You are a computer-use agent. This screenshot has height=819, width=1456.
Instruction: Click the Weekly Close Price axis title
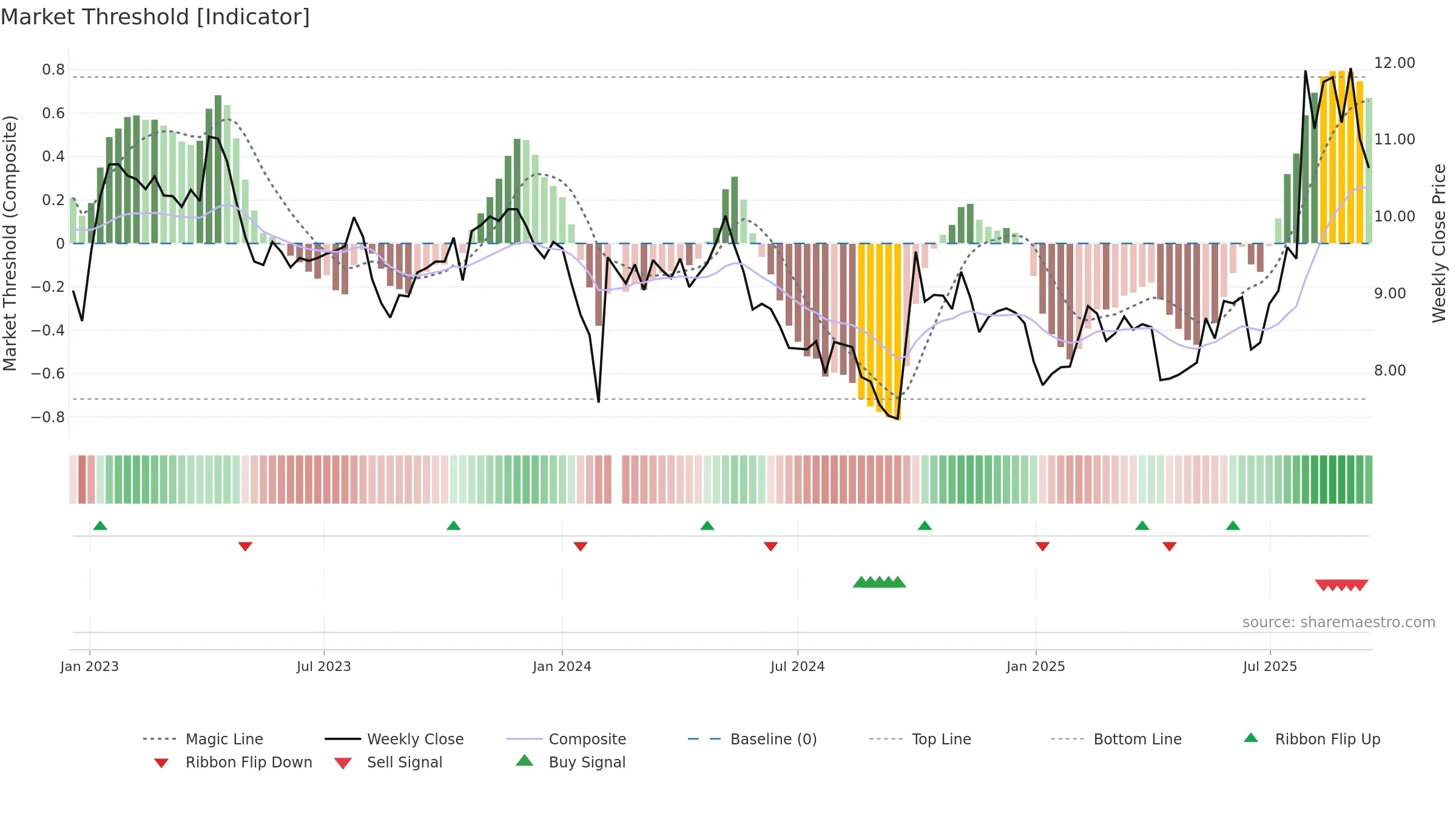point(1439,243)
